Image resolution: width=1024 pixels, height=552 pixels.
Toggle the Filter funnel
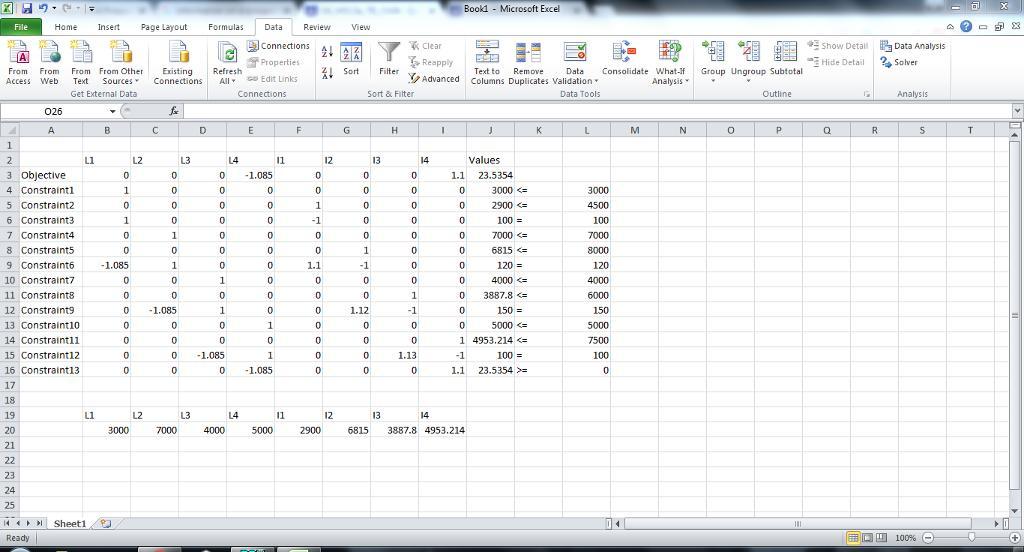[389, 59]
